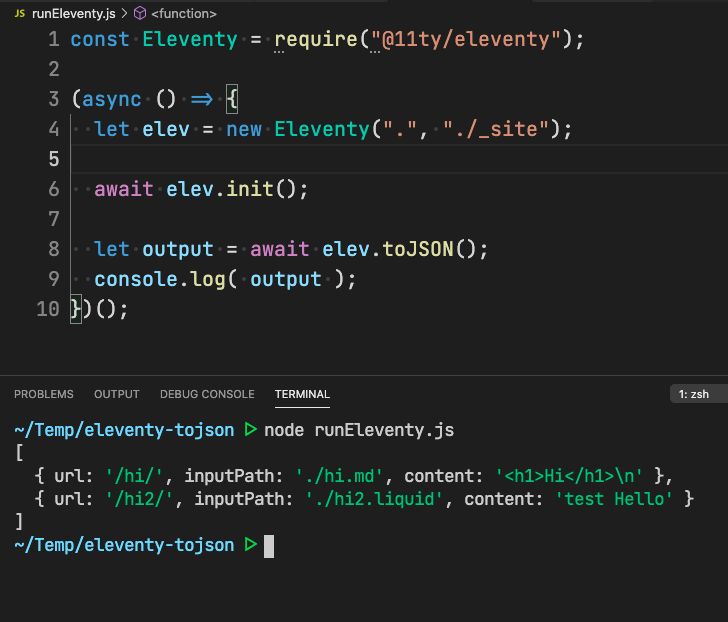Click opening brace on line 3

coord(232,99)
